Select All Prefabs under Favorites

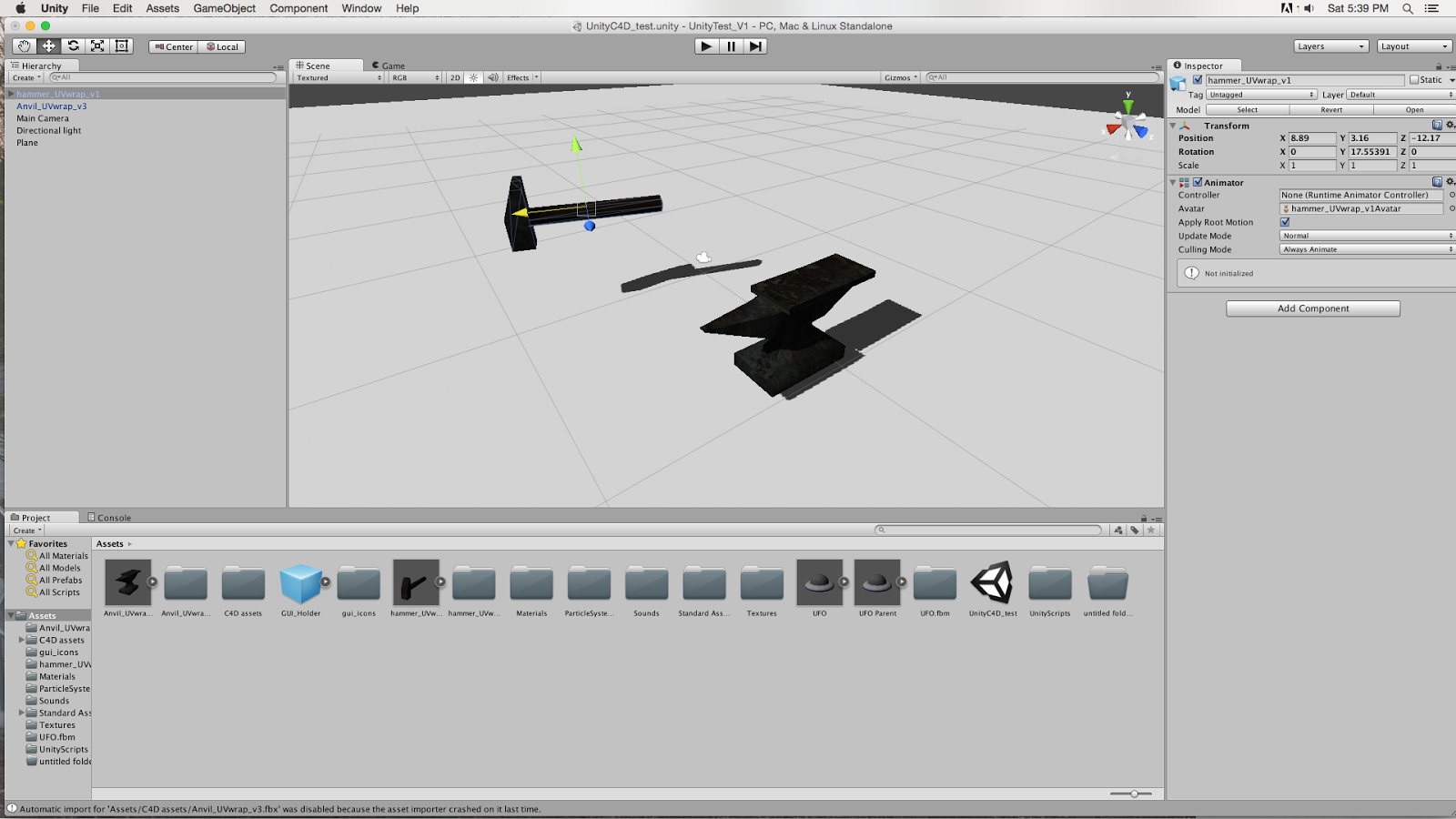tap(60, 581)
